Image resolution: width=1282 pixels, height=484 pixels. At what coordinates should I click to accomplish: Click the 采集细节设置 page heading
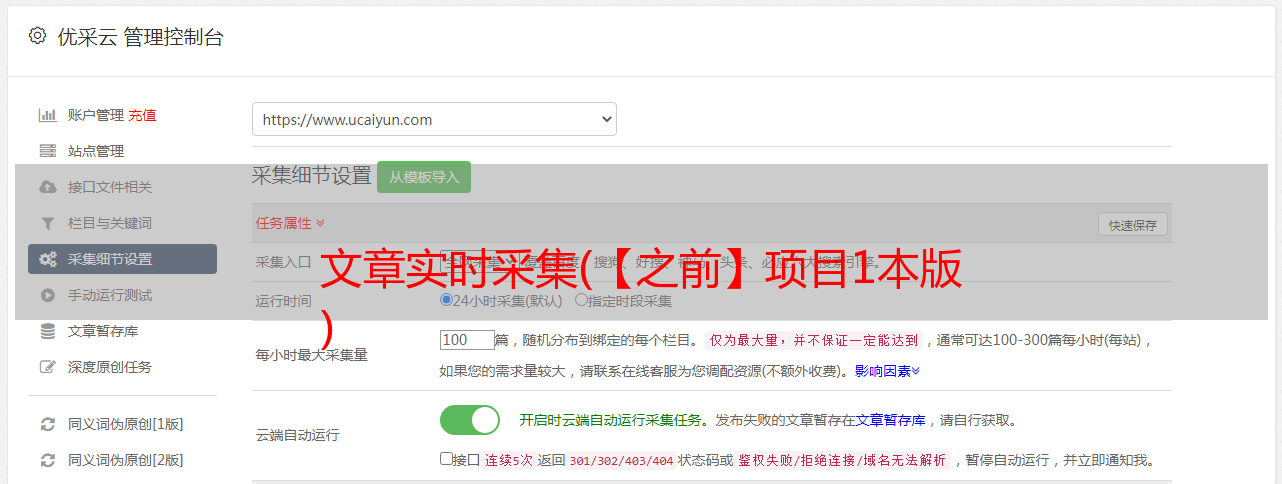tap(311, 176)
